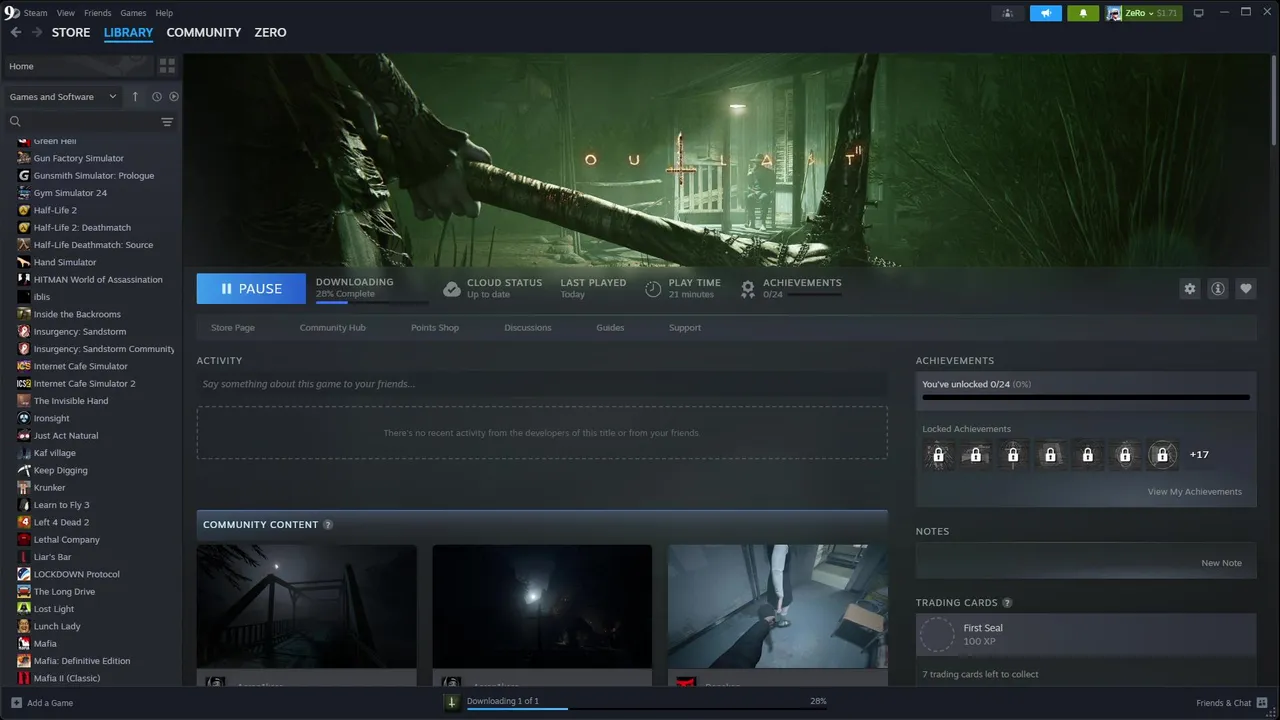Click the Play Time clock icon
Screen dimensions: 1280x720
click(653, 289)
